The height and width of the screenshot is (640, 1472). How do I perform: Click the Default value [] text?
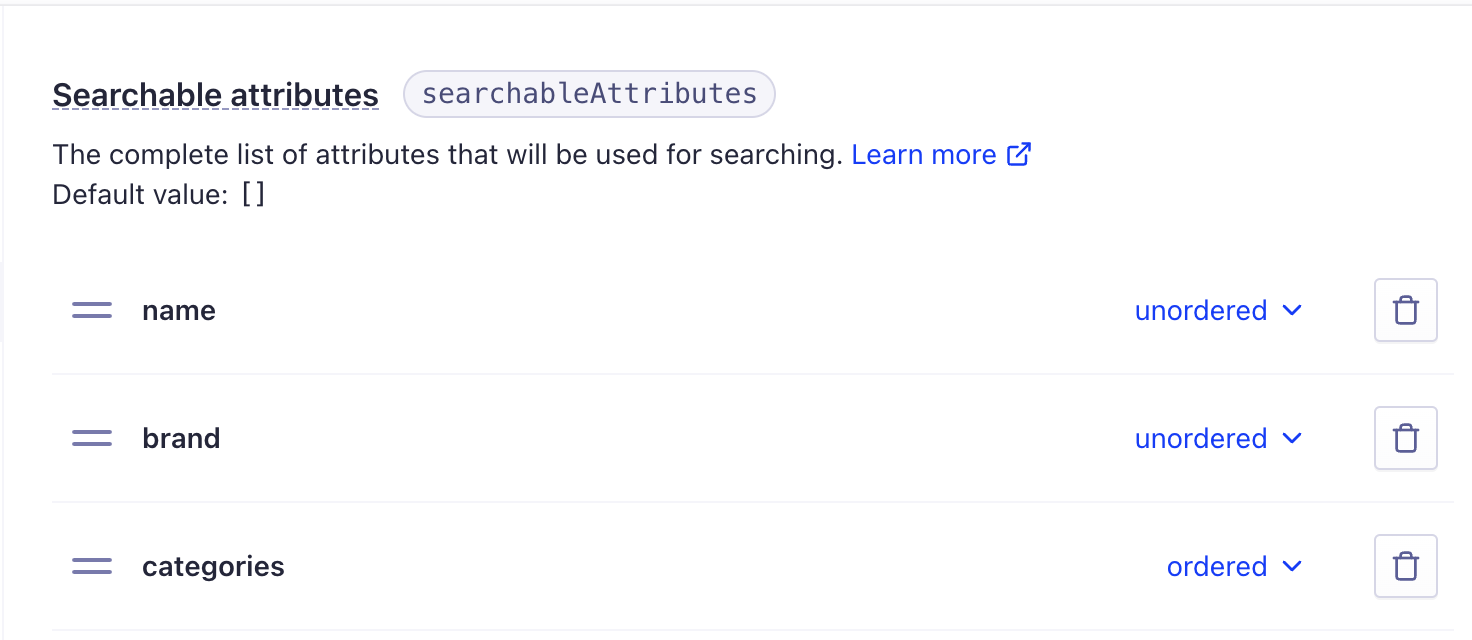159,194
